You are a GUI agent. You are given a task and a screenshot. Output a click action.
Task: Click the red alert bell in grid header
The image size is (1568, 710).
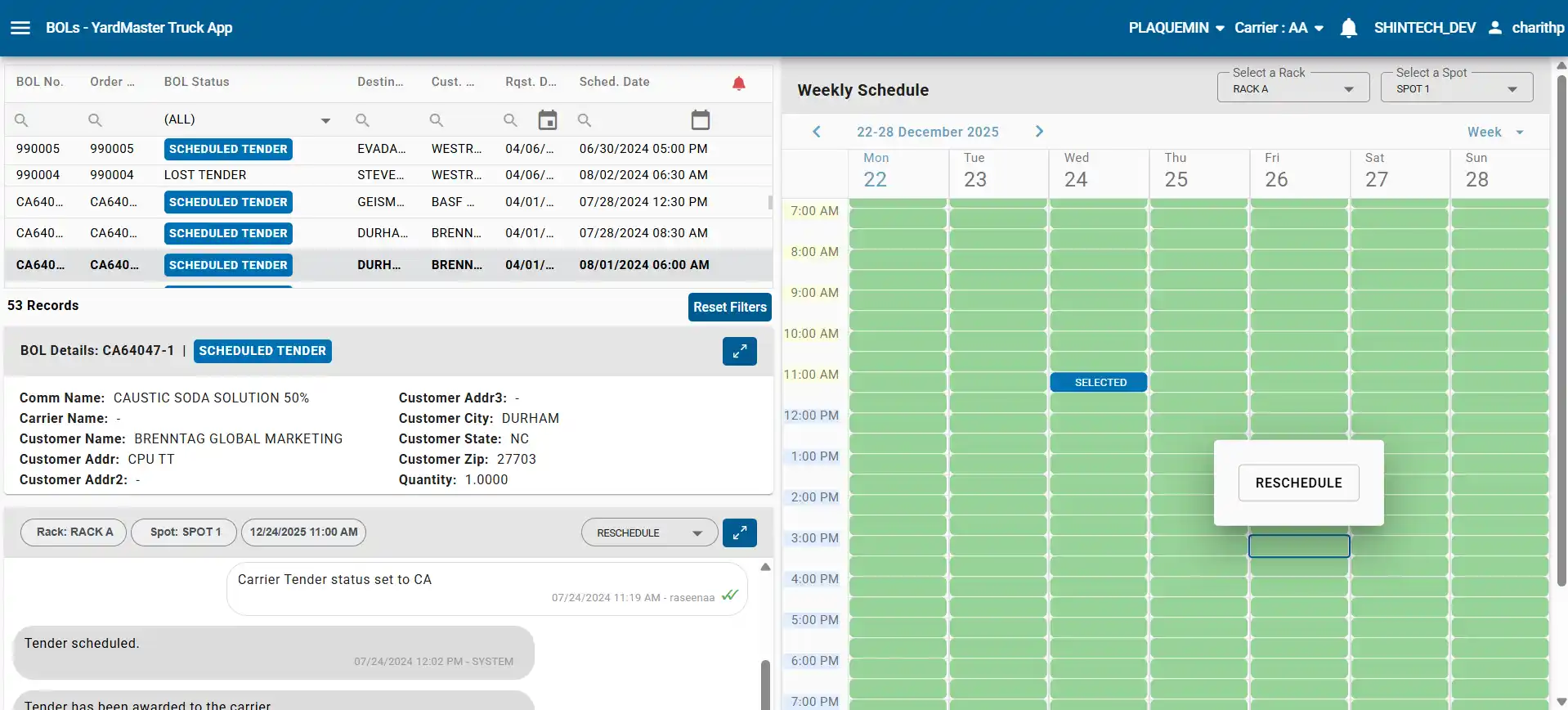point(738,83)
